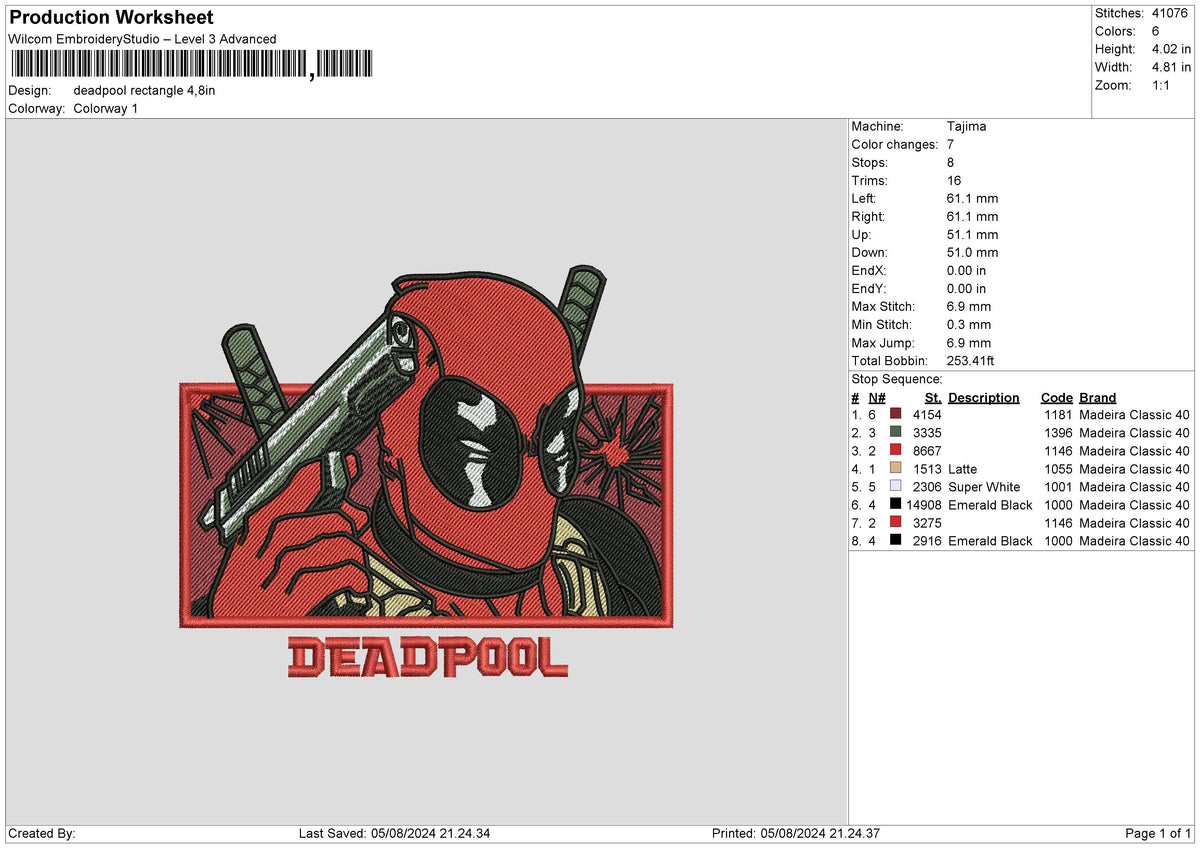Open the Colorway 1 selector
The width and height of the screenshot is (1200, 848).
pyautogui.click(x=106, y=108)
